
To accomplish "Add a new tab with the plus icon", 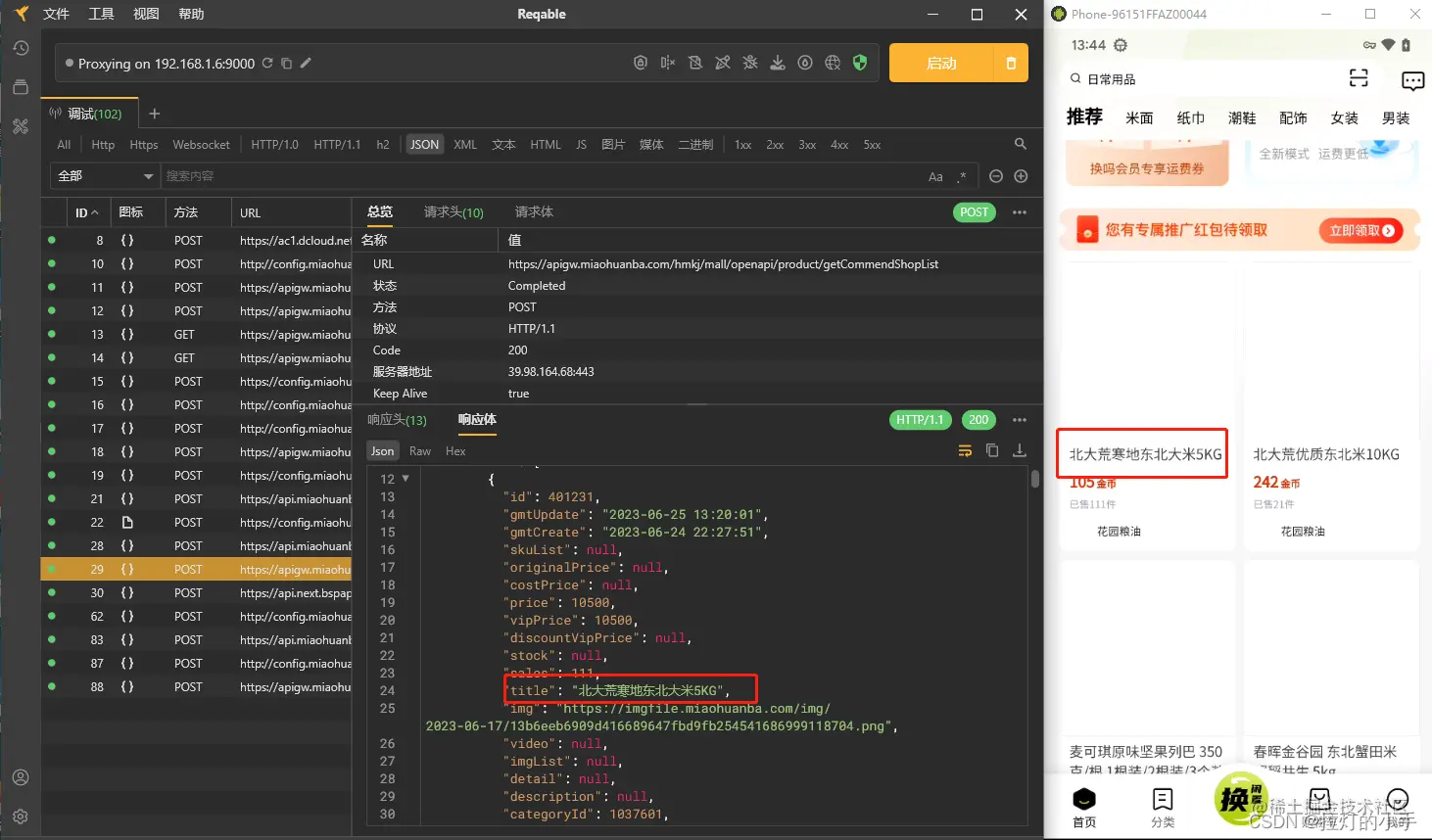I will (154, 114).
